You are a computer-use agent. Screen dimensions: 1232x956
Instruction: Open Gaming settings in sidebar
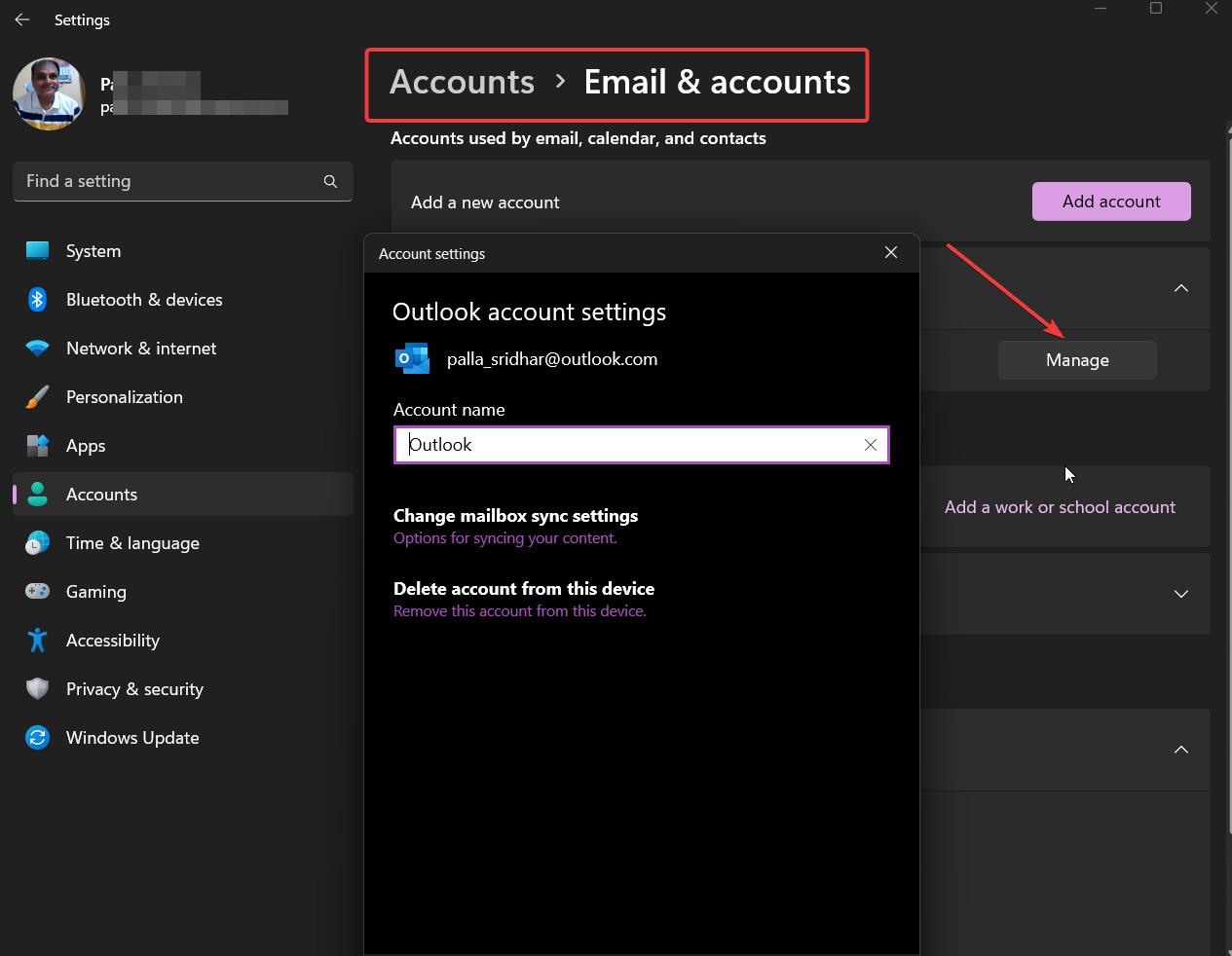tap(183, 592)
